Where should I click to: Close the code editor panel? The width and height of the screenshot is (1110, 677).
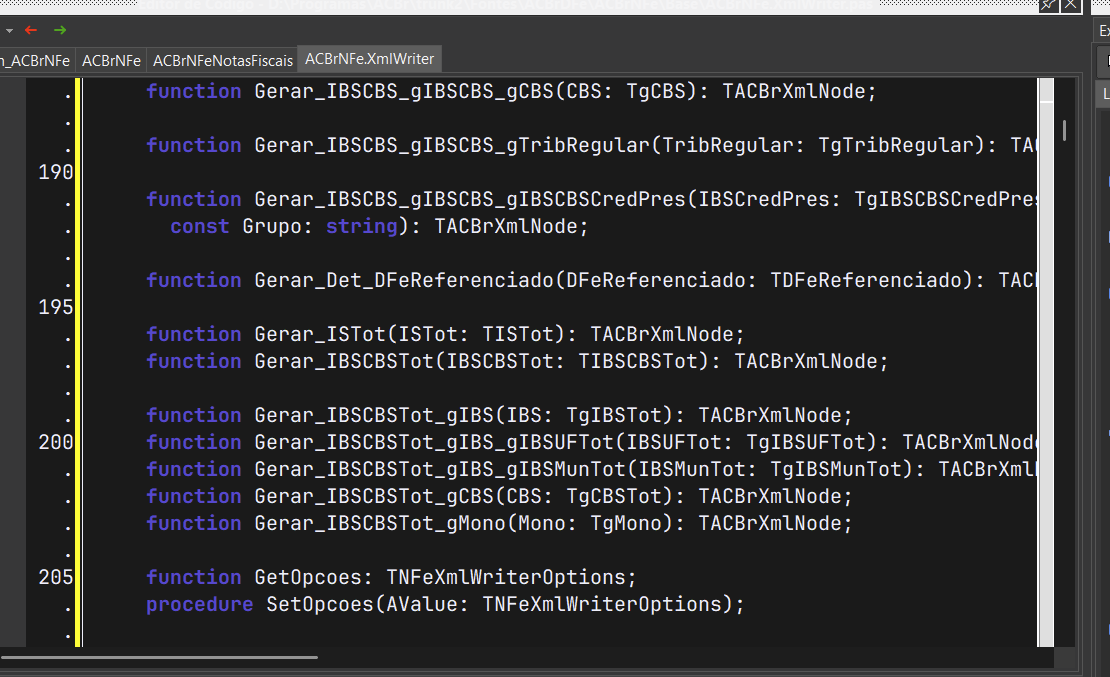1071,6
